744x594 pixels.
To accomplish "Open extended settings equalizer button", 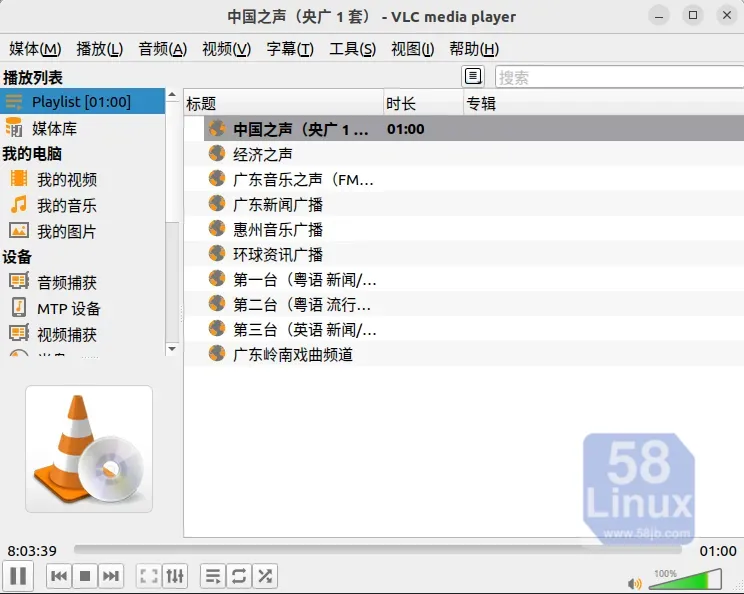I will [x=175, y=576].
